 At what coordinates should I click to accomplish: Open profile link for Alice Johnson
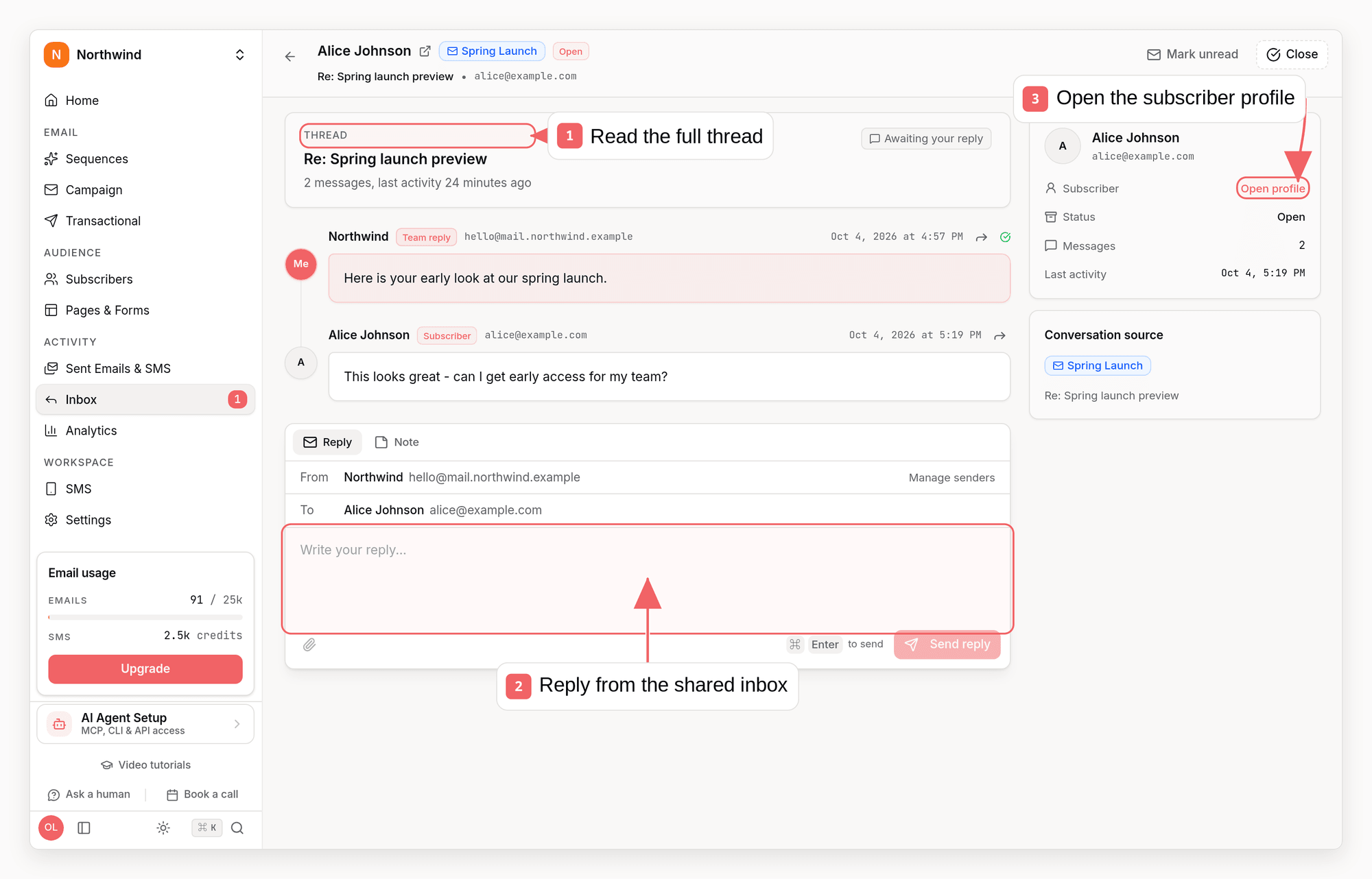click(x=1273, y=189)
